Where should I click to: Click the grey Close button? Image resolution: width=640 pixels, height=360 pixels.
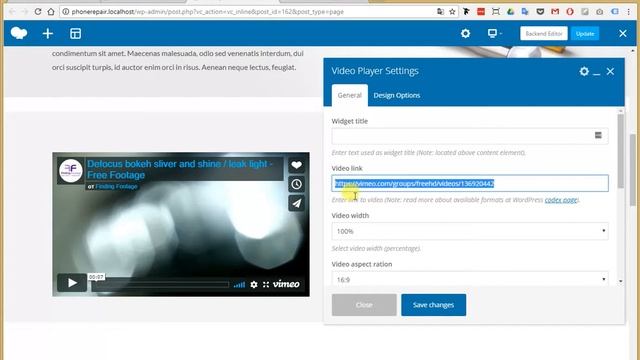click(364, 305)
